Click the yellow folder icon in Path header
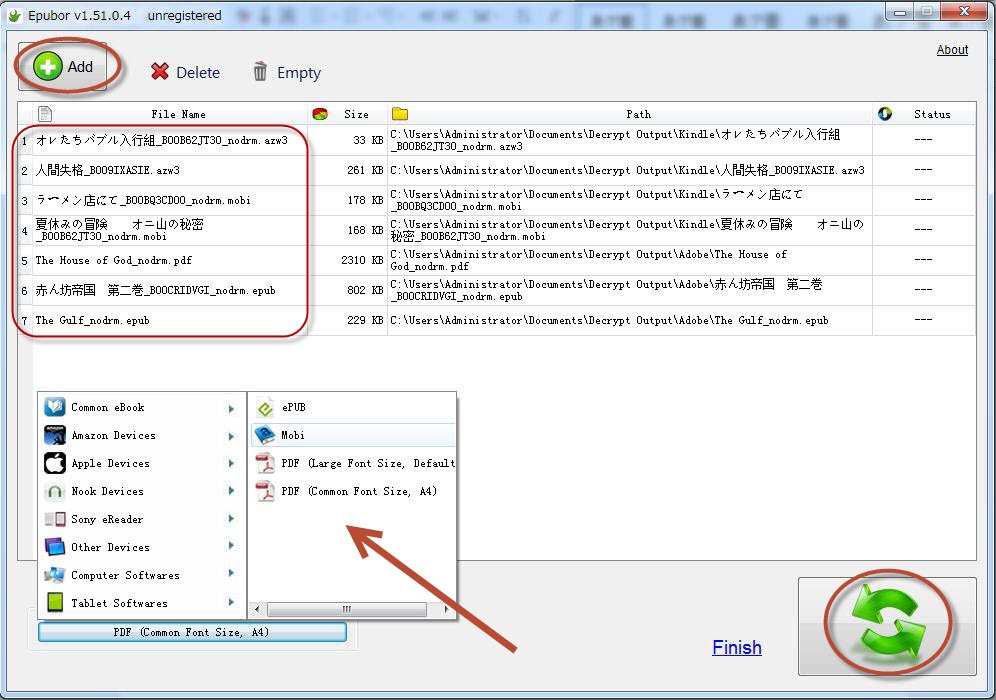 (x=400, y=114)
